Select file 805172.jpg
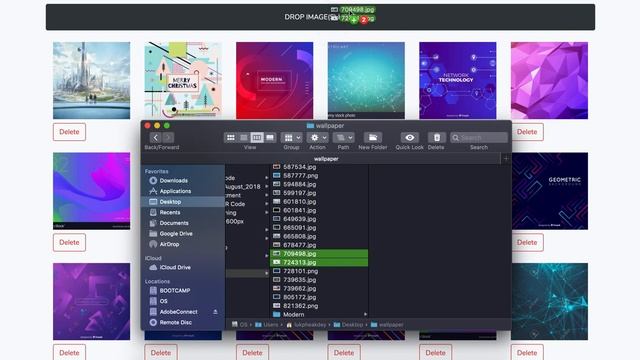The height and width of the screenshot is (360, 640). point(319,297)
